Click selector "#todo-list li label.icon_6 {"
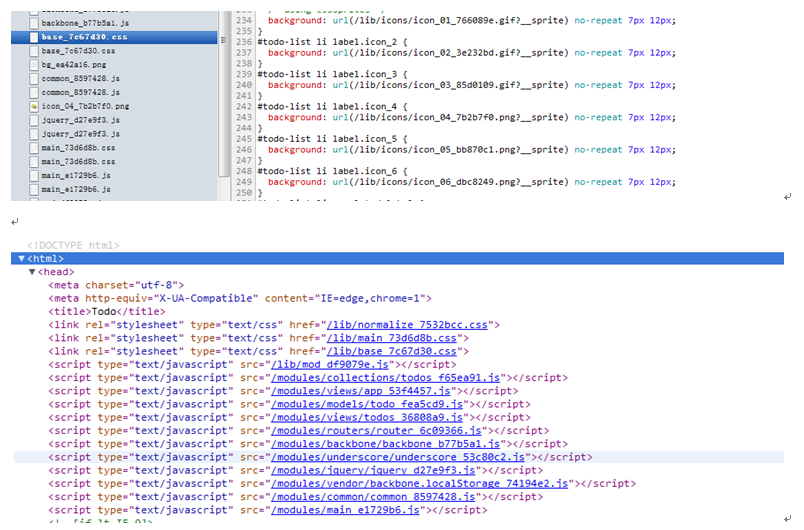 332,171
